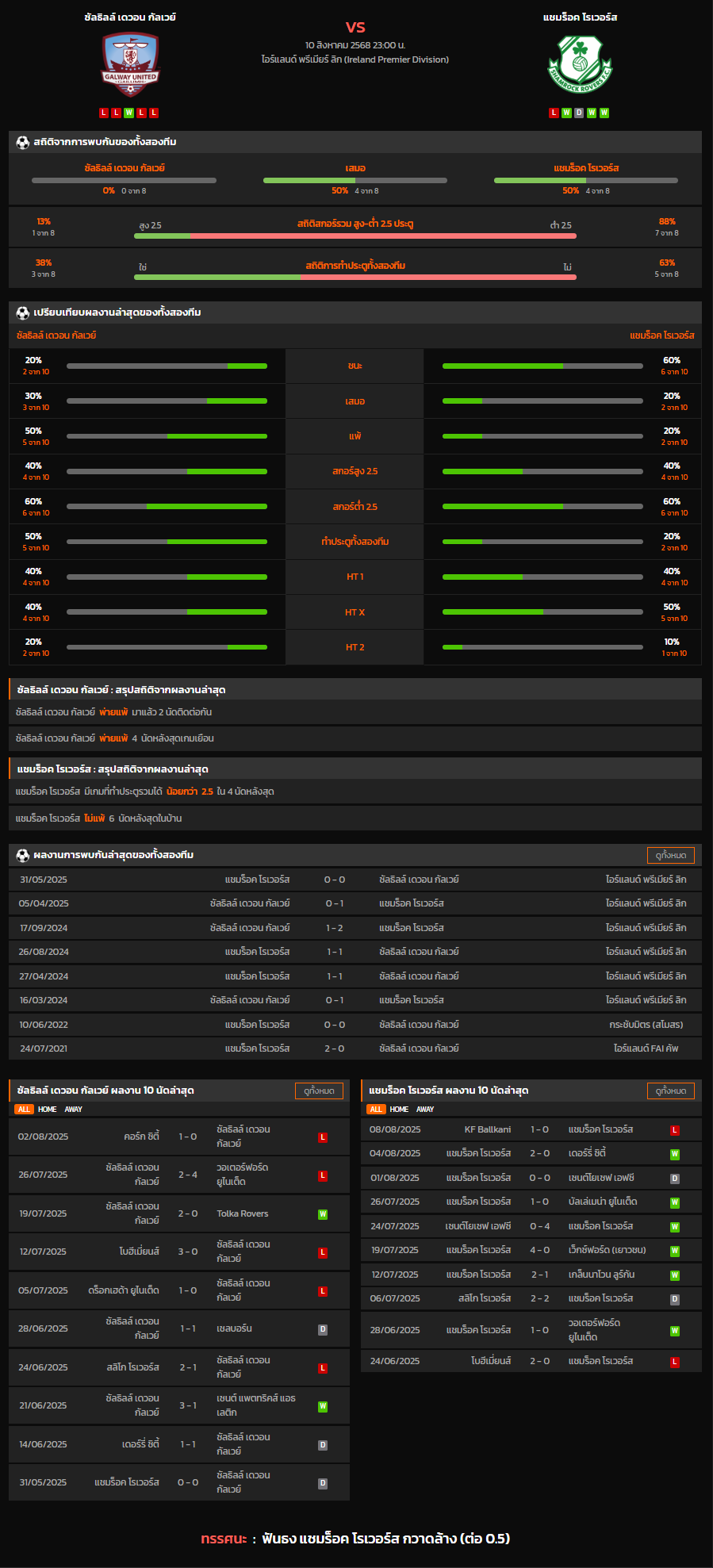
Task: Click W badge for Shamrock 19/07/2025 4-0 match
Action: click(675, 1251)
